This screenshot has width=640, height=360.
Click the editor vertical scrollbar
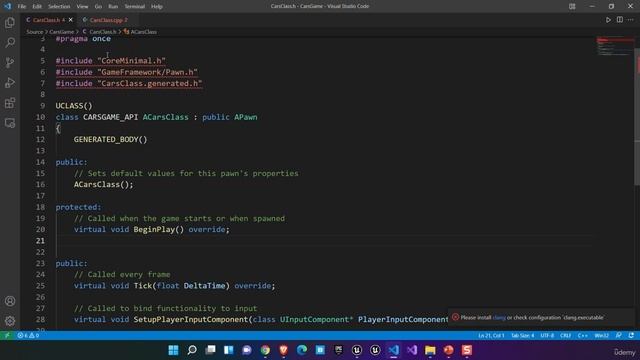point(637,116)
